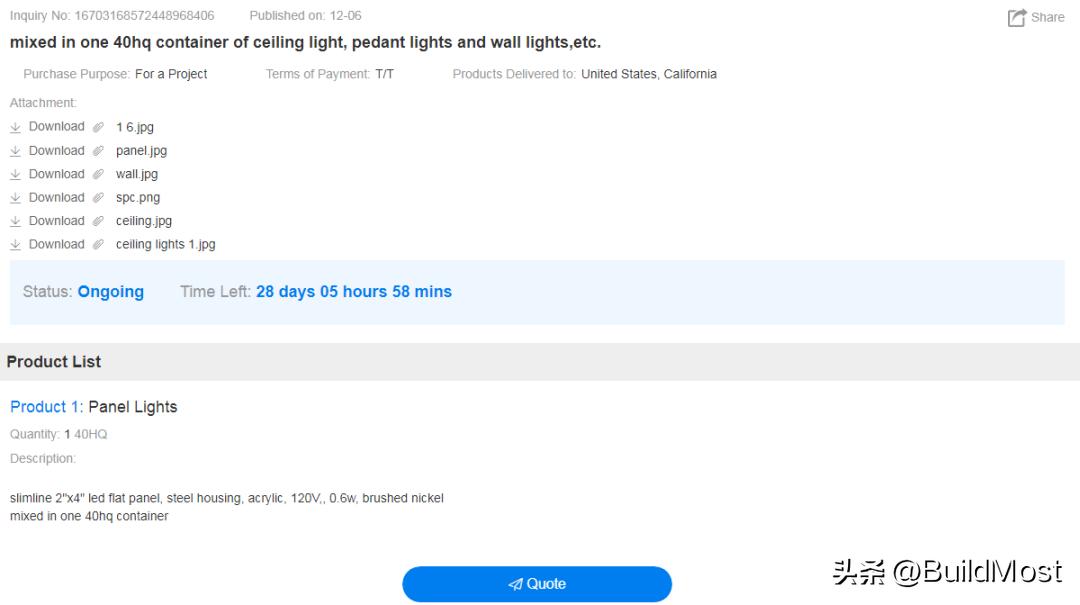The image size is (1080, 605).
Task: Click the download arrow icon for 1 6.jpg
Action: pyautogui.click(x=15, y=127)
